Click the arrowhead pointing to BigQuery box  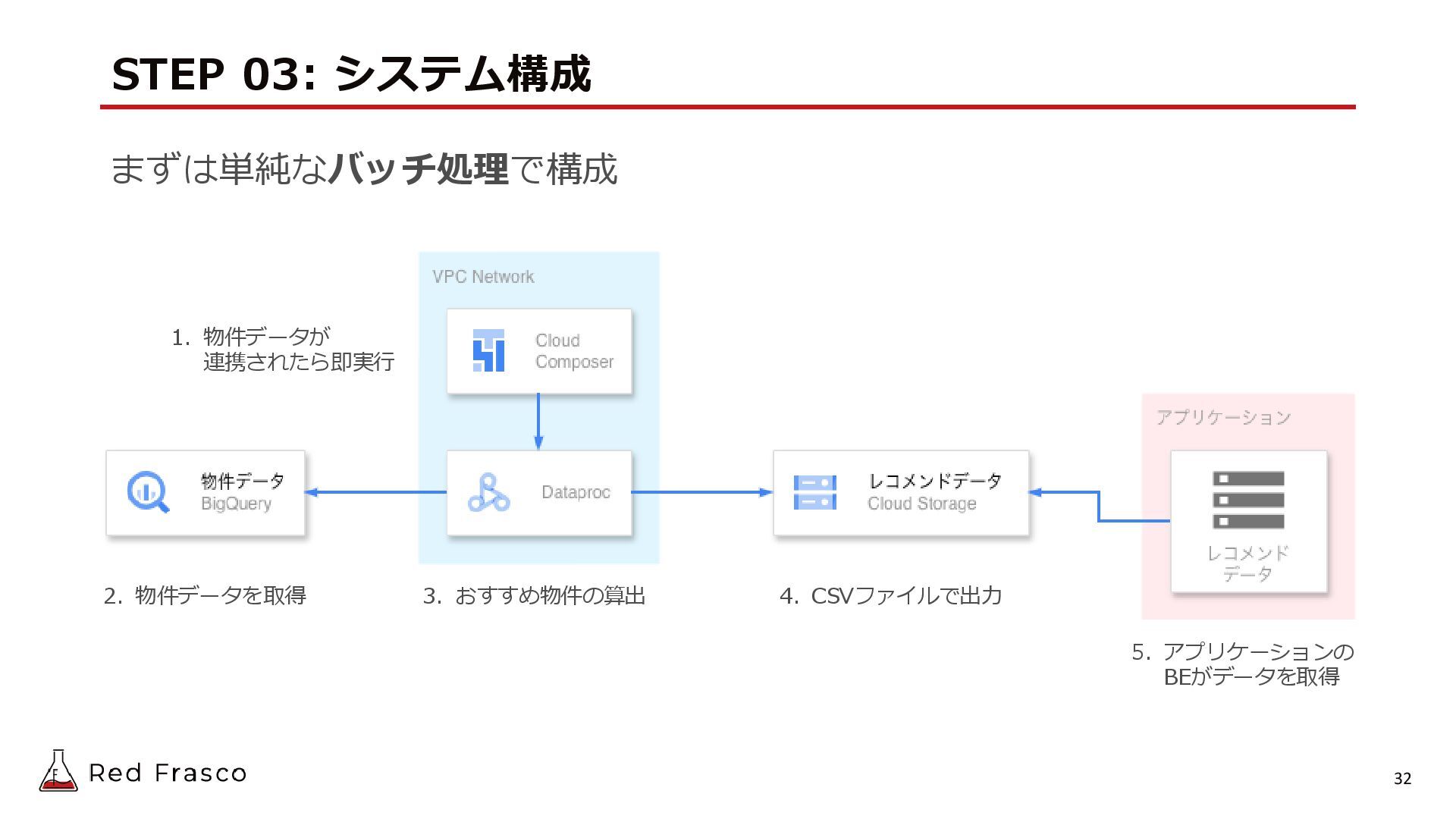(x=311, y=492)
